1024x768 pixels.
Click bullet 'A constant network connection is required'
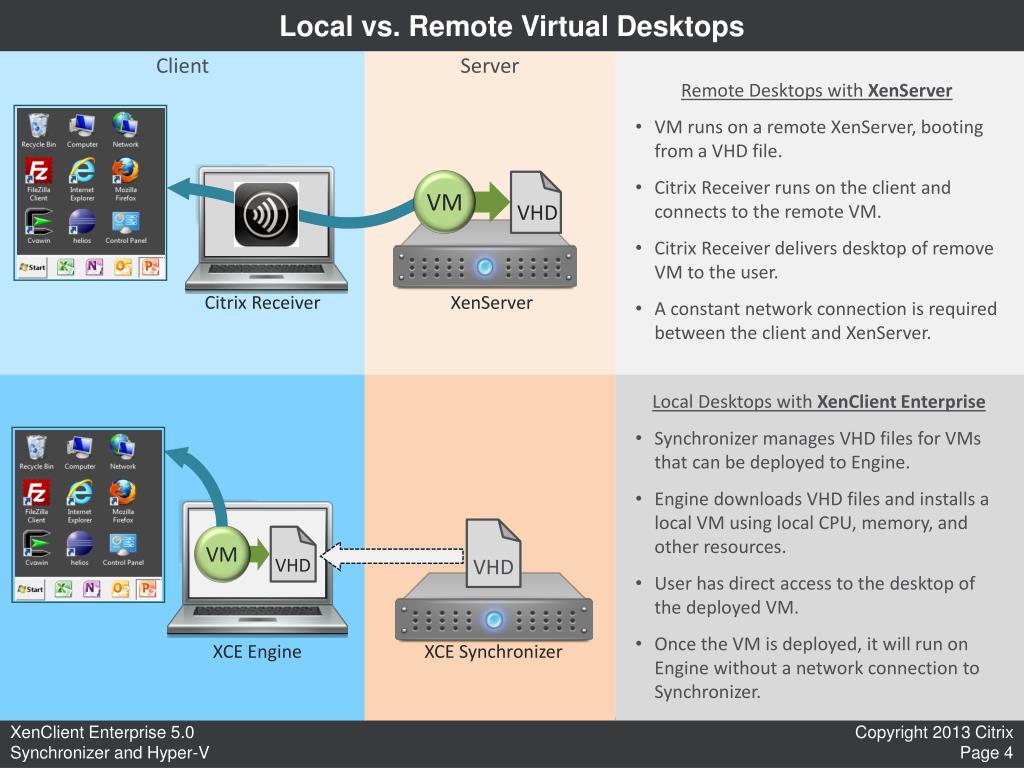[825, 321]
